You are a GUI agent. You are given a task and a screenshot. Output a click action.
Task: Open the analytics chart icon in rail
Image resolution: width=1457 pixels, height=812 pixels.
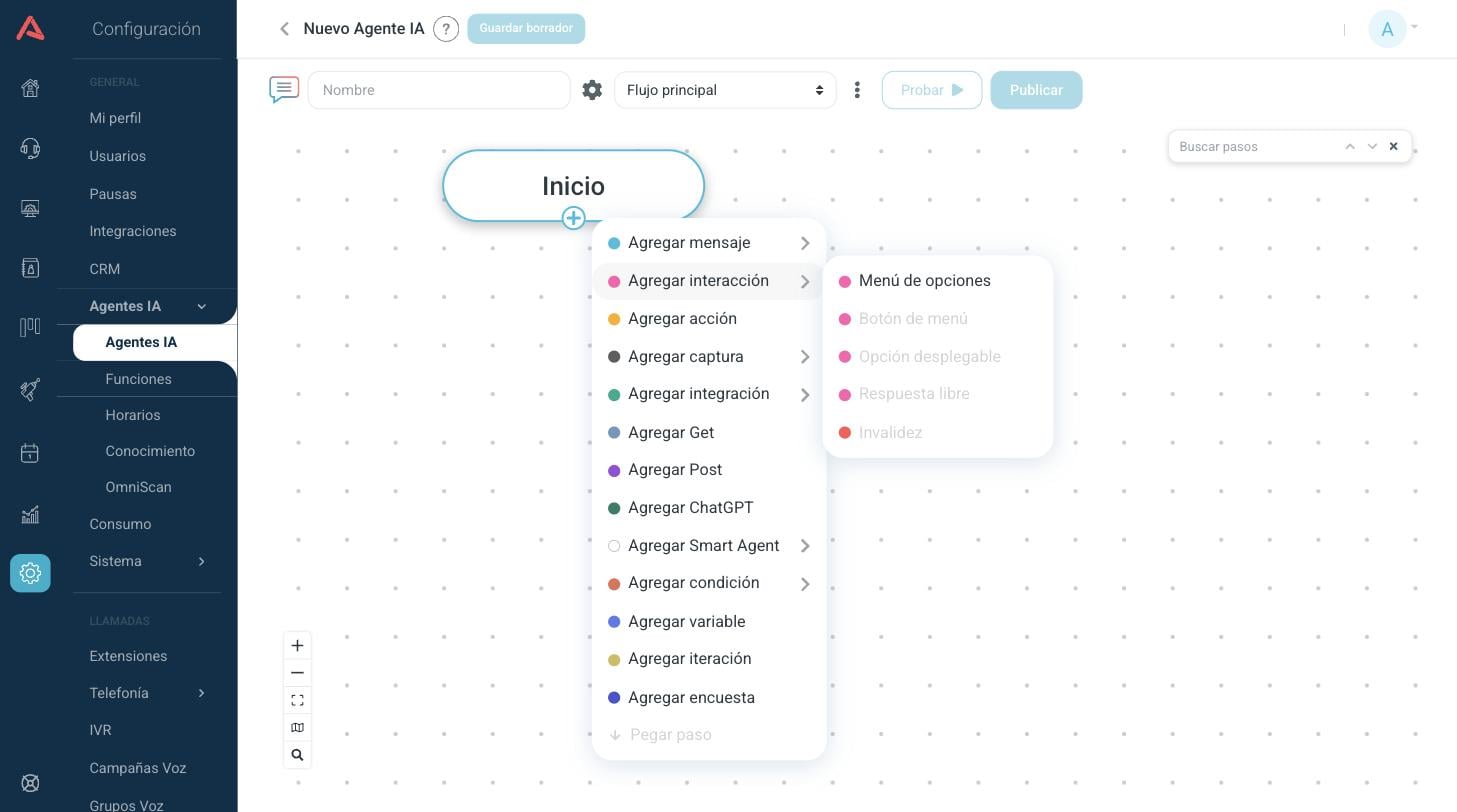[30, 515]
